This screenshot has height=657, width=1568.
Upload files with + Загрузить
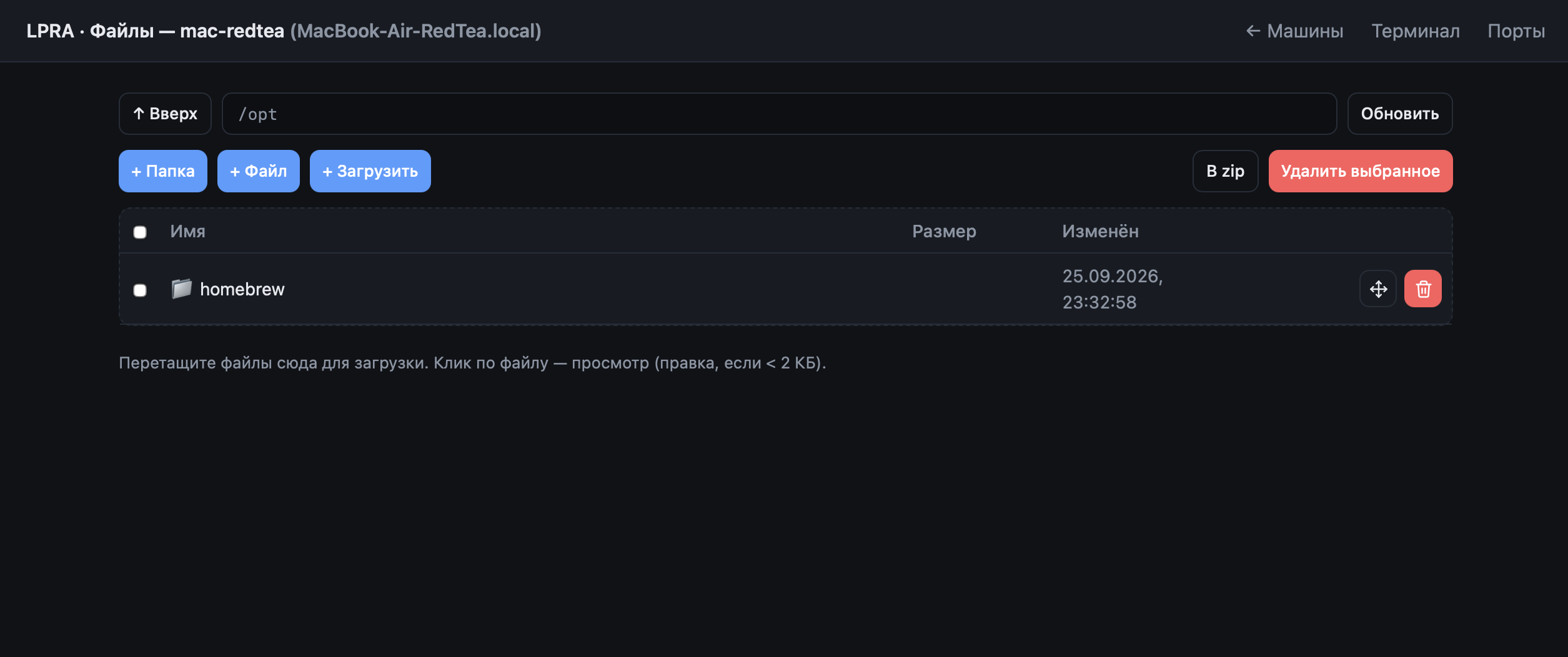coord(370,171)
